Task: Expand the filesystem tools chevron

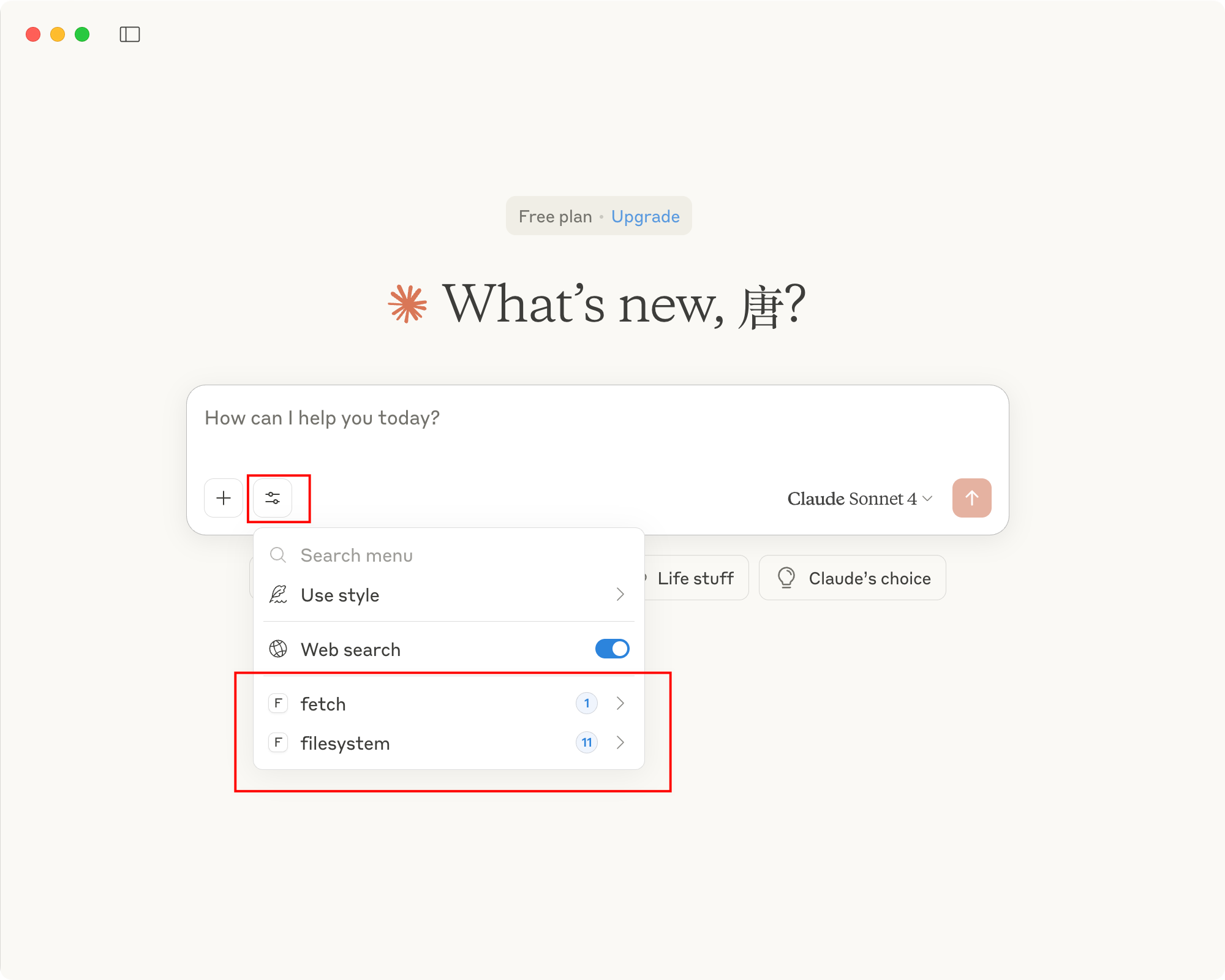Action: click(x=620, y=743)
